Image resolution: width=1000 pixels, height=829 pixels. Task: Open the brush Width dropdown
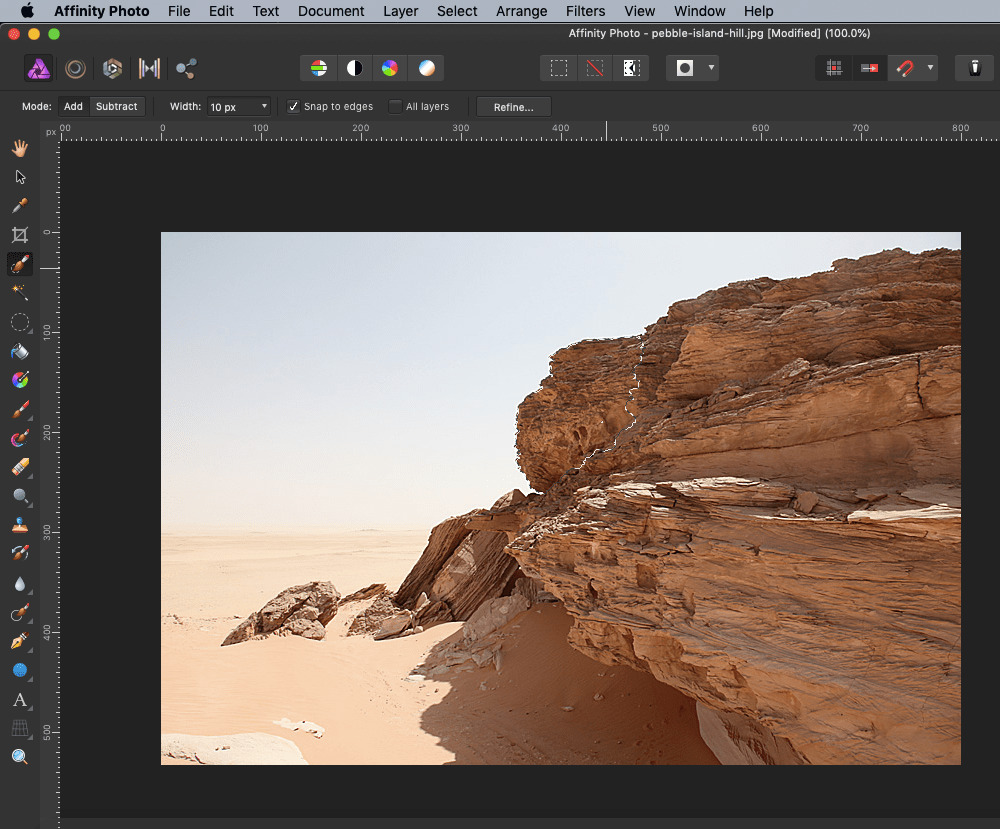264,107
